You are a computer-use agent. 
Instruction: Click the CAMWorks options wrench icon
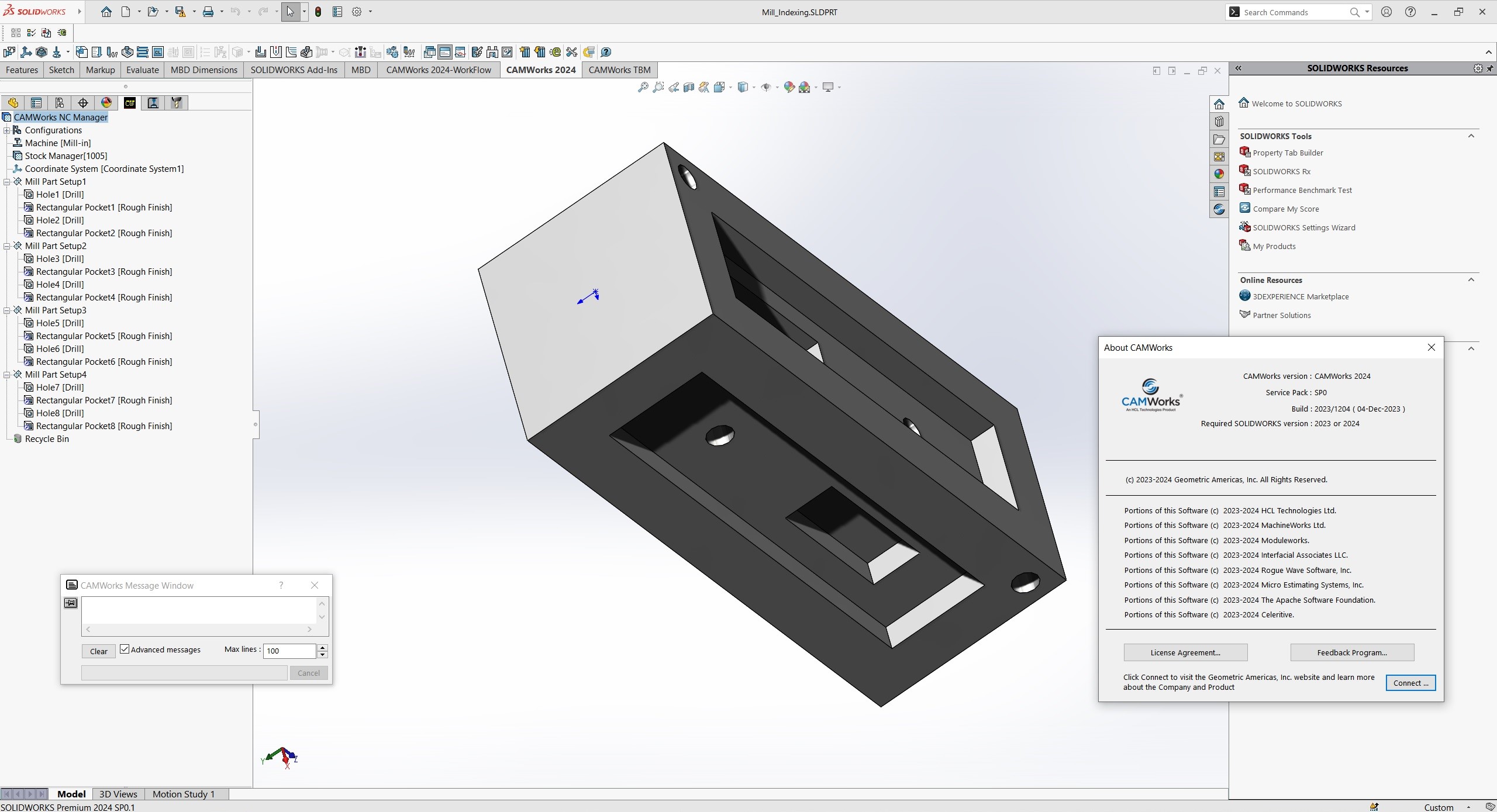571,52
